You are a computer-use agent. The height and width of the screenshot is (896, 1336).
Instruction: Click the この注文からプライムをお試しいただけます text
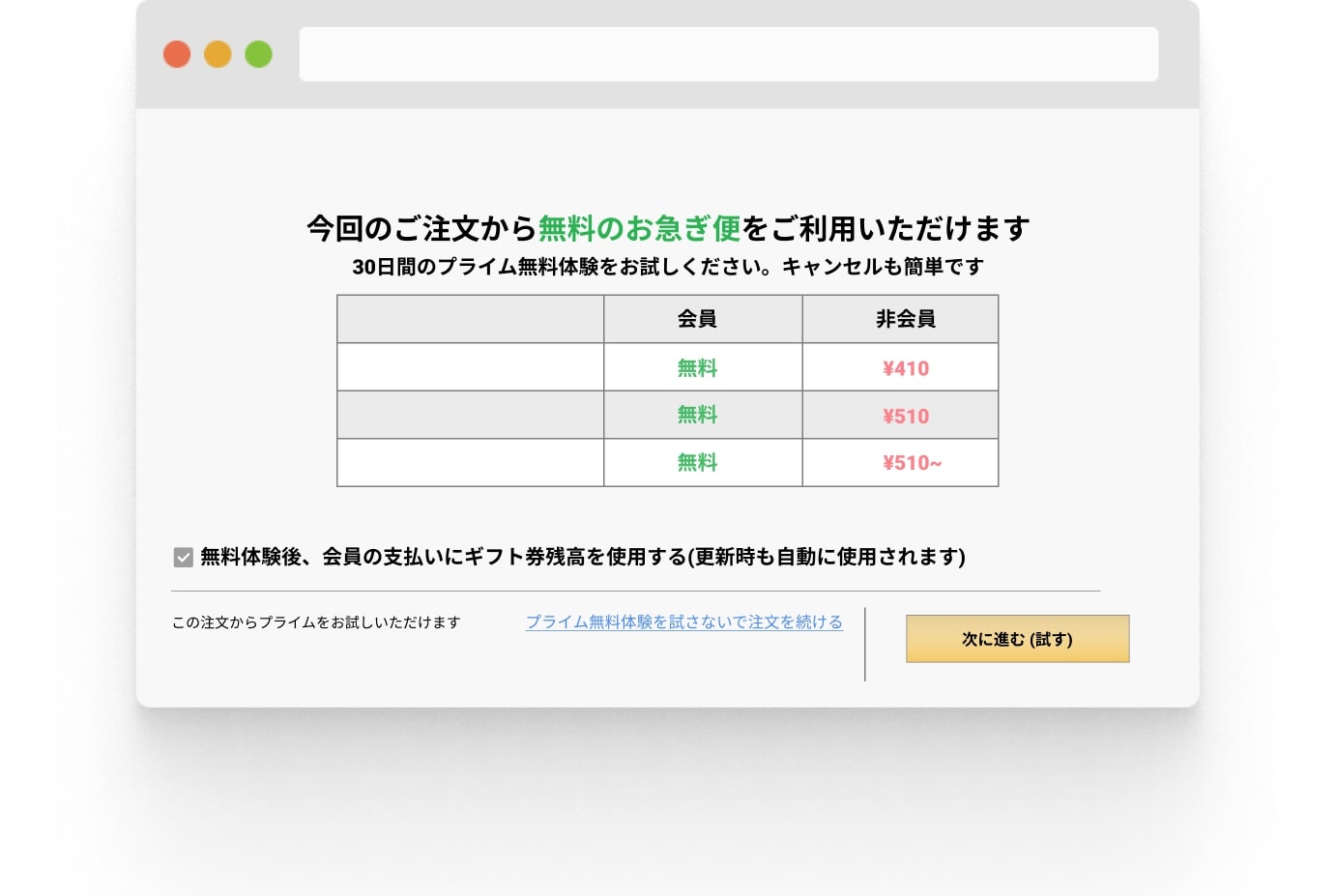(316, 622)
